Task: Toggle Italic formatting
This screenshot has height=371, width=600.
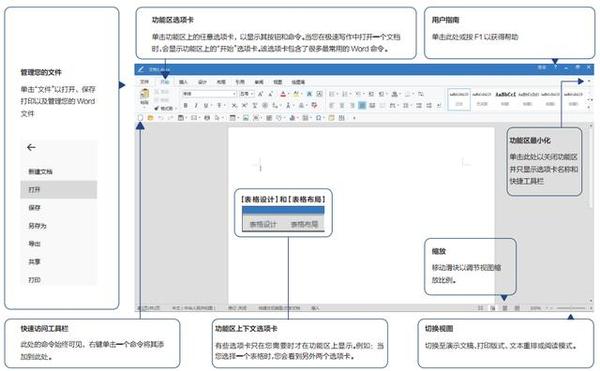Action: point(196,105)
